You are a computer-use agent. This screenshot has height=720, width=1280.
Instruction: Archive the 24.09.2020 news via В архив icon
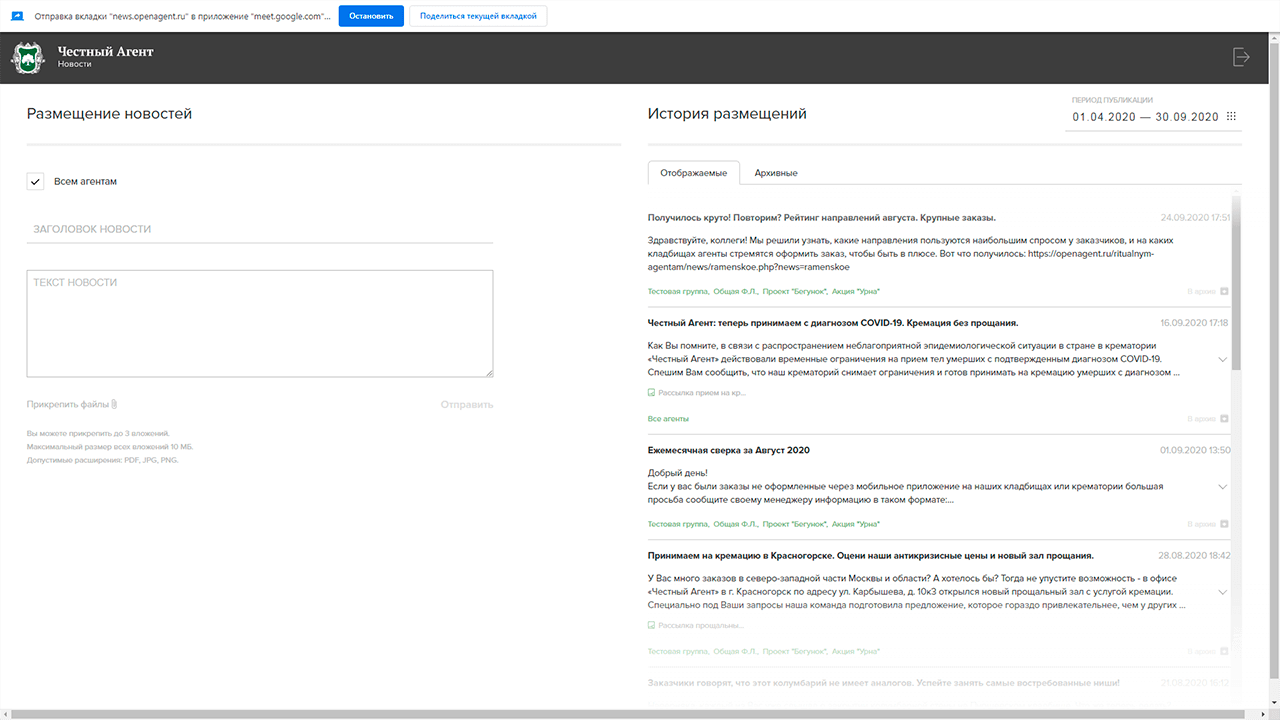[x=1224, y=292]
